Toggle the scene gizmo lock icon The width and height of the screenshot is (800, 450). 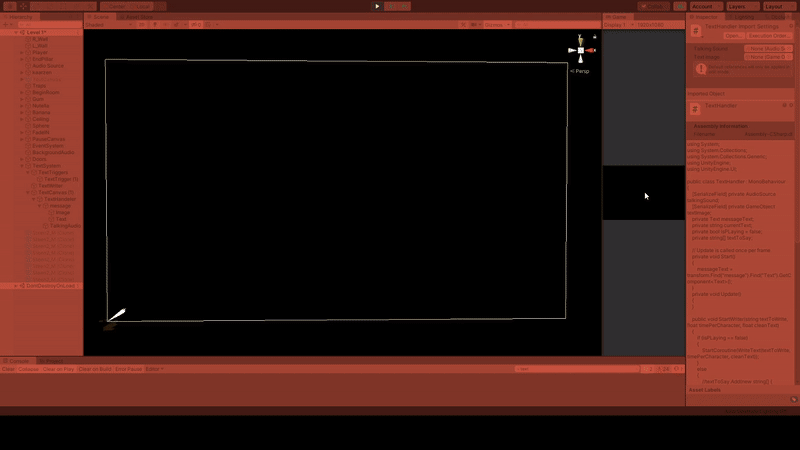pos(594,37)
